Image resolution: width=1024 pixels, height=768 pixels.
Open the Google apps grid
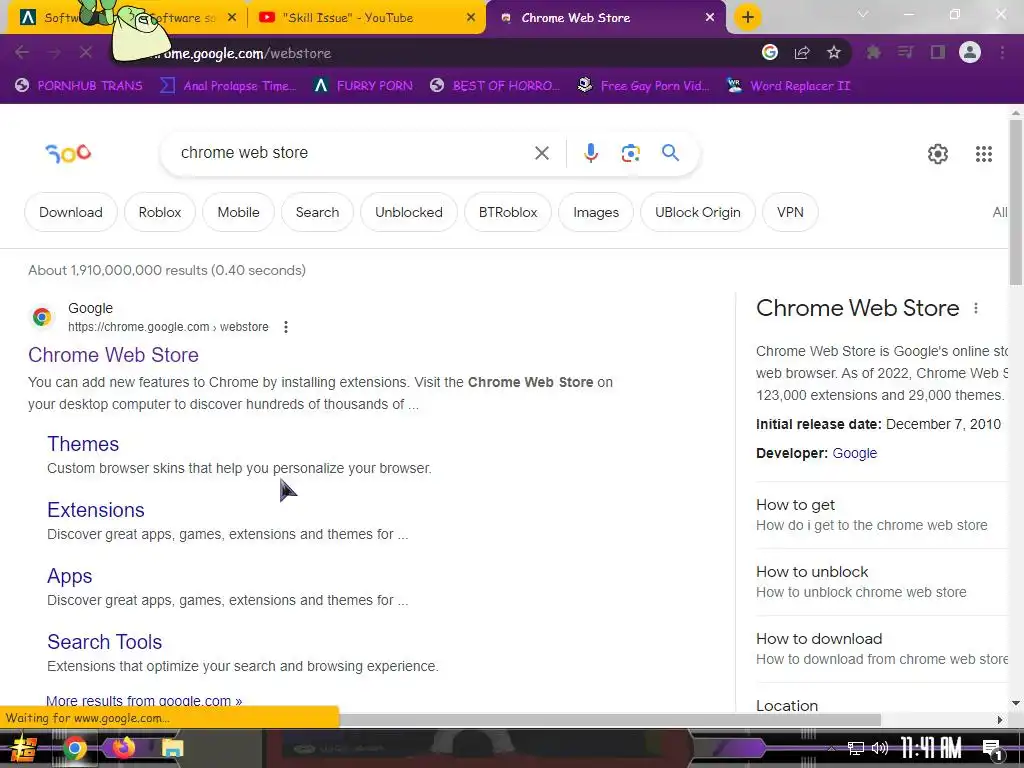click(x=984, y=154)
